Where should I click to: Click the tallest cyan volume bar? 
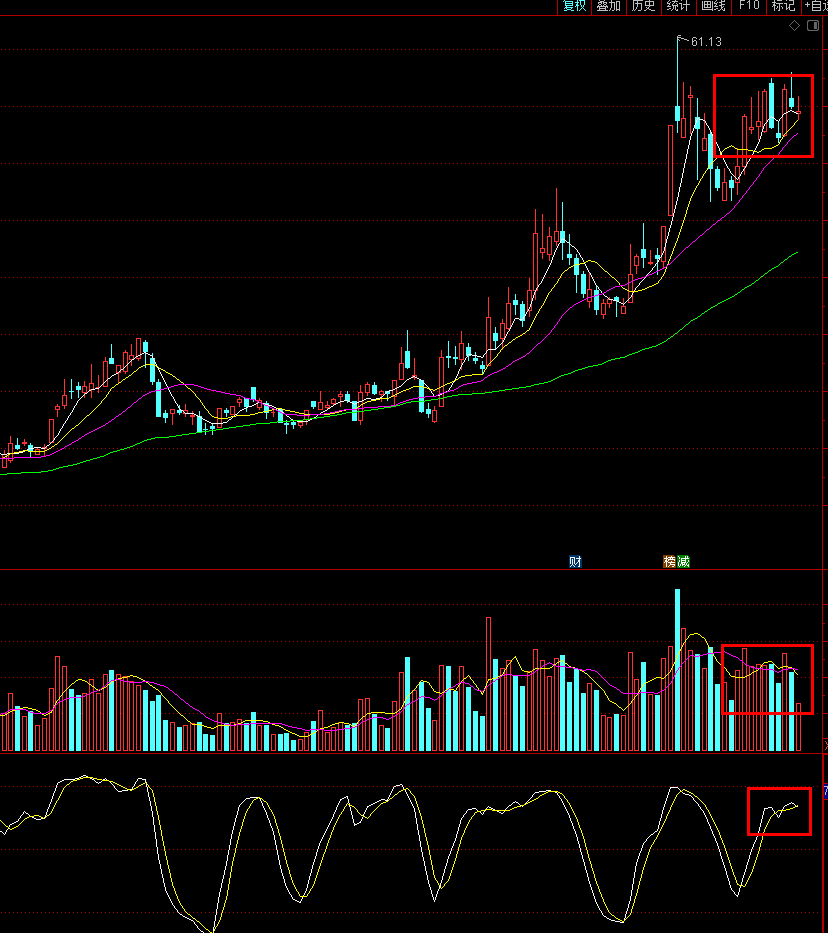coord(678,669)
